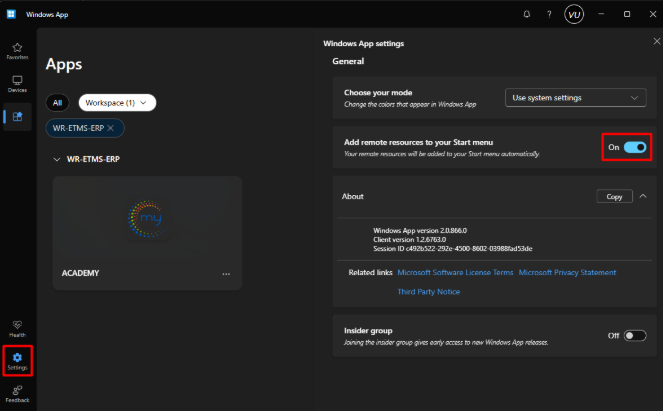Screen dimensions: 663x411
Task: Collapse the About section chevron
Action: tap(643, 197)
